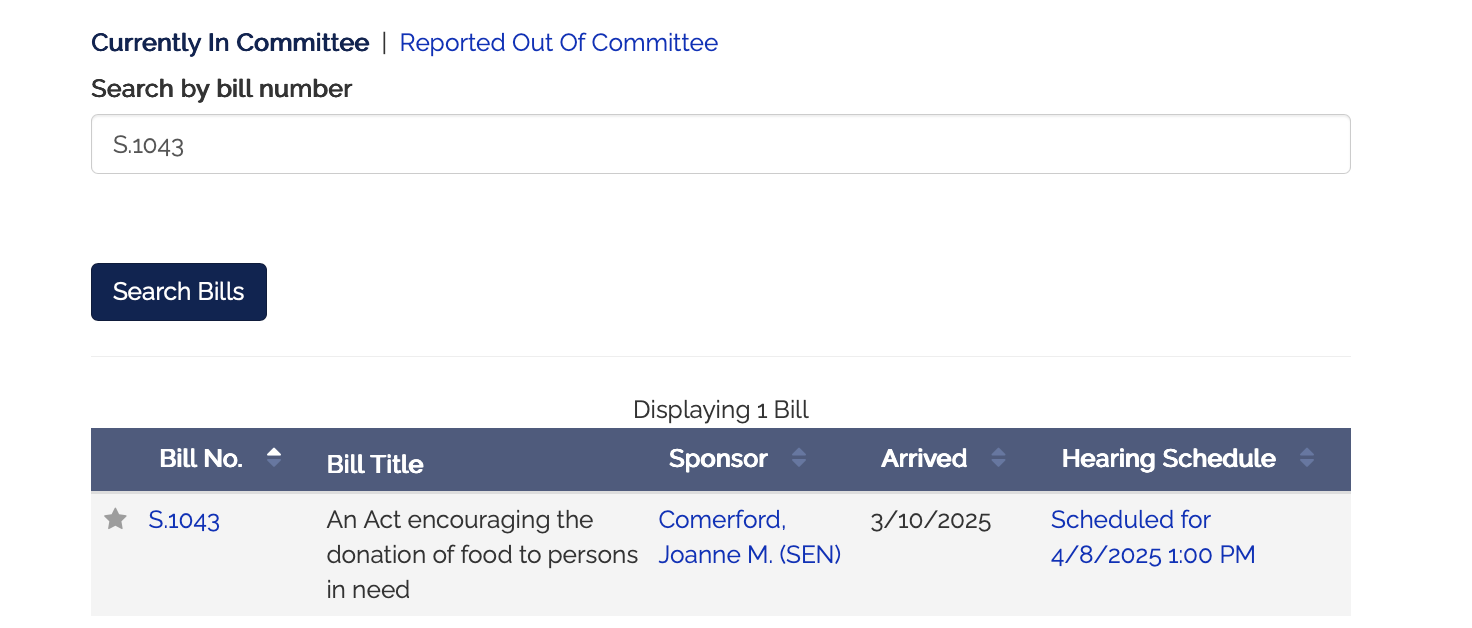
Task: Click the Bill No. column header text
Action: (201, 459)
